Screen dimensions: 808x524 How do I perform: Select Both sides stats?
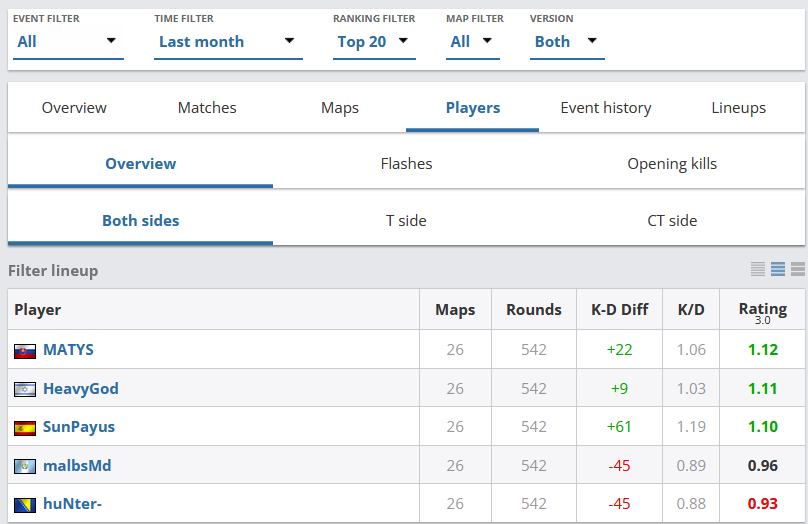click(140, 221)
